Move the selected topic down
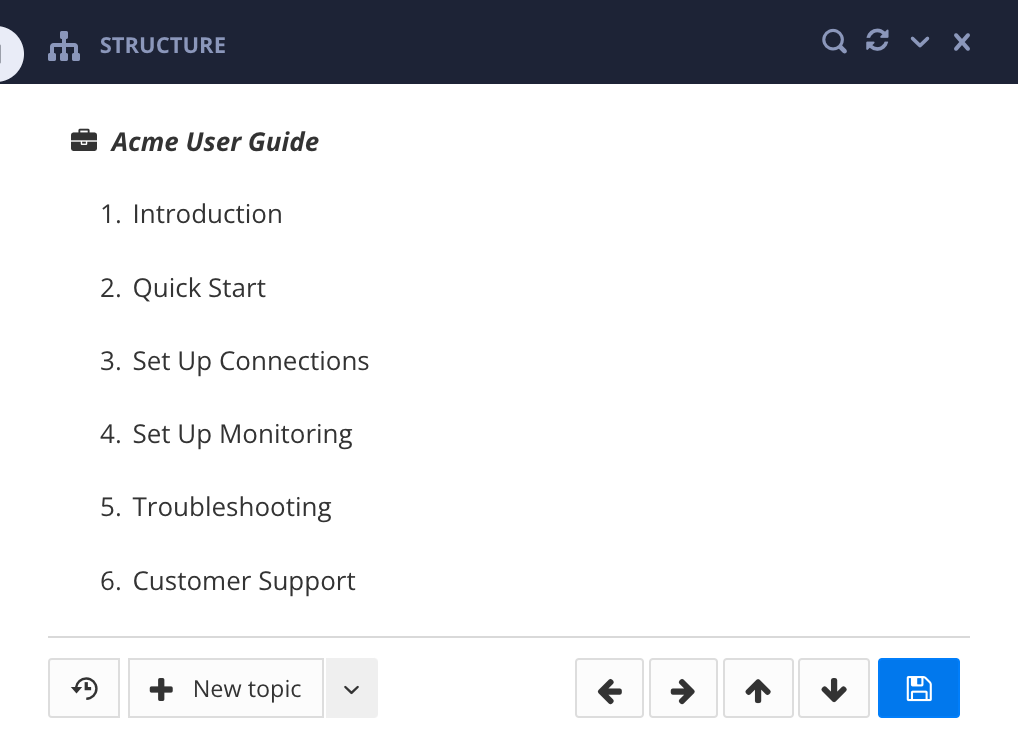Image resolution: width=1018 pixels, height=748 pixels. (833, 688)
